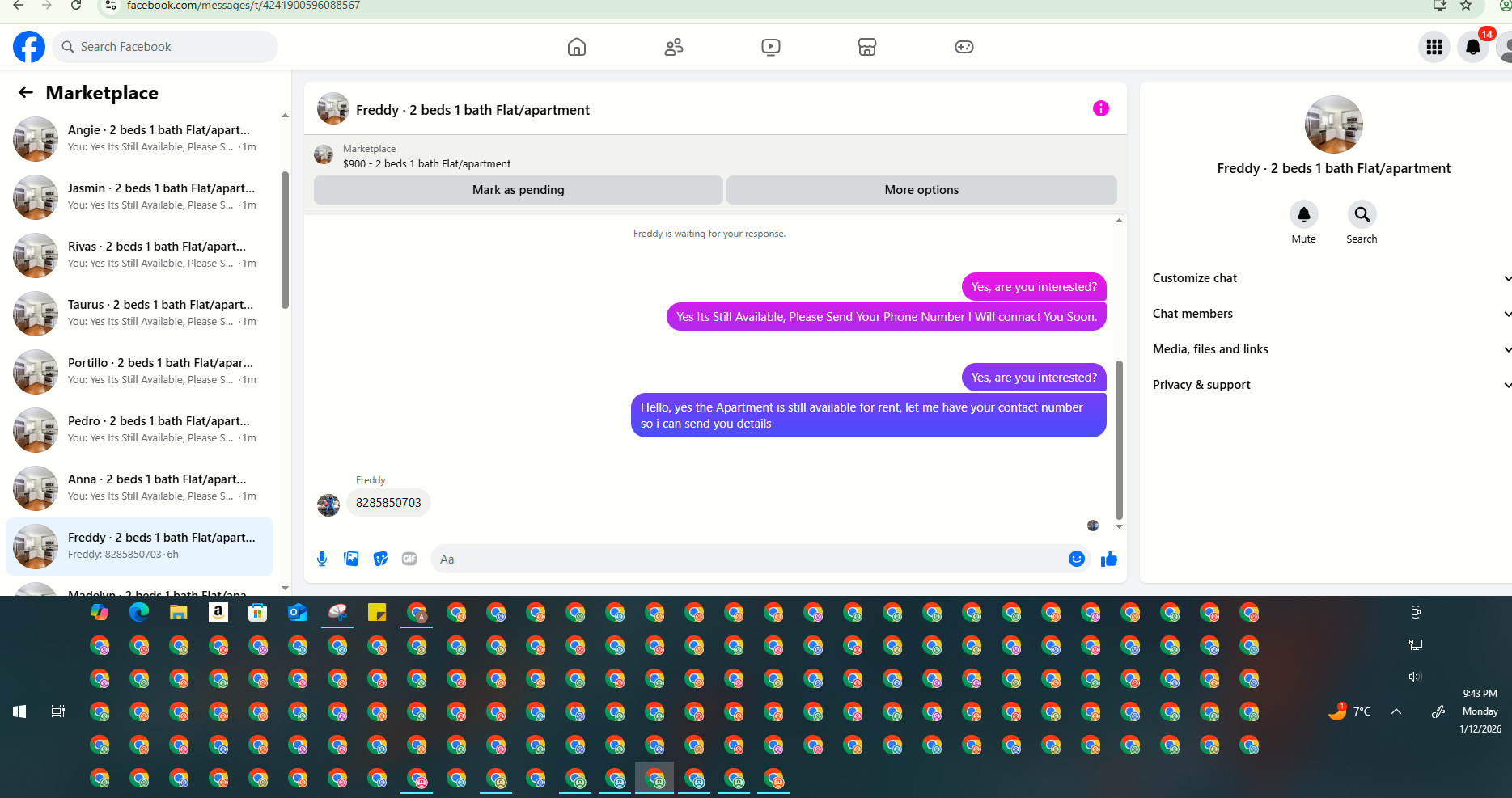Open Jasmin's conversation in the list
Viewport: 1512px width, 798px height.
[x=139, y=197]
